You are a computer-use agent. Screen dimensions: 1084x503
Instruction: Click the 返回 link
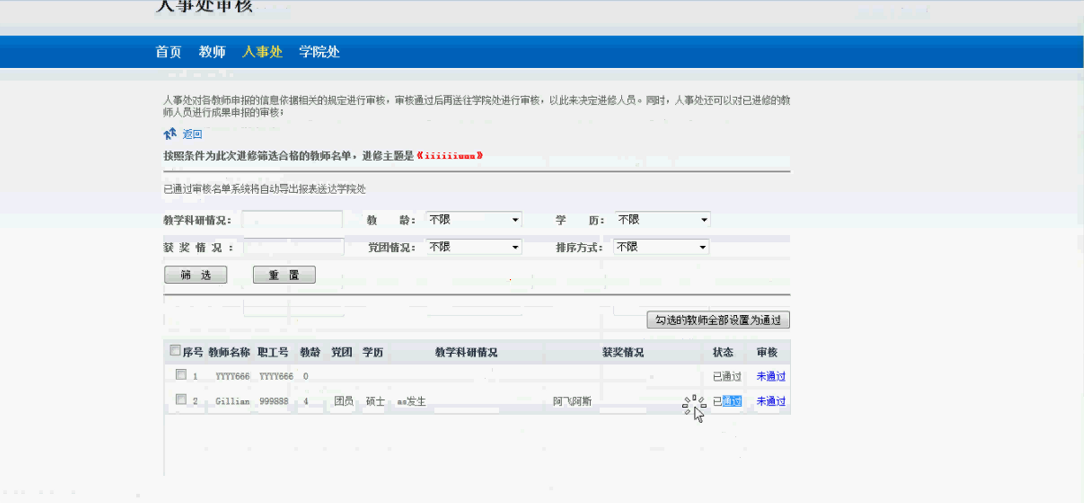pyautogui.click(x=192, y=135)
